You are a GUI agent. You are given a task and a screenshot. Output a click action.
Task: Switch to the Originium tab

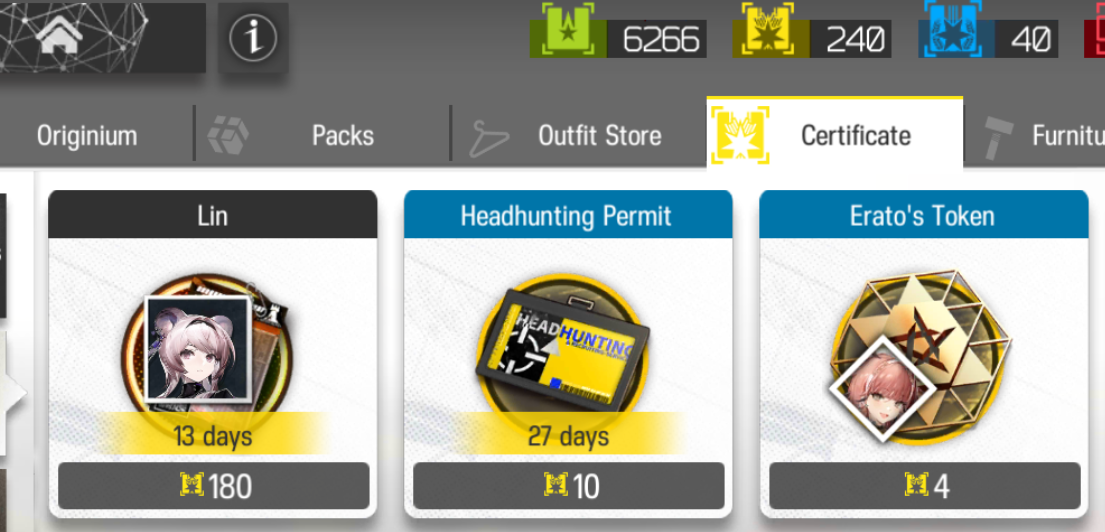tap(87, 135)
